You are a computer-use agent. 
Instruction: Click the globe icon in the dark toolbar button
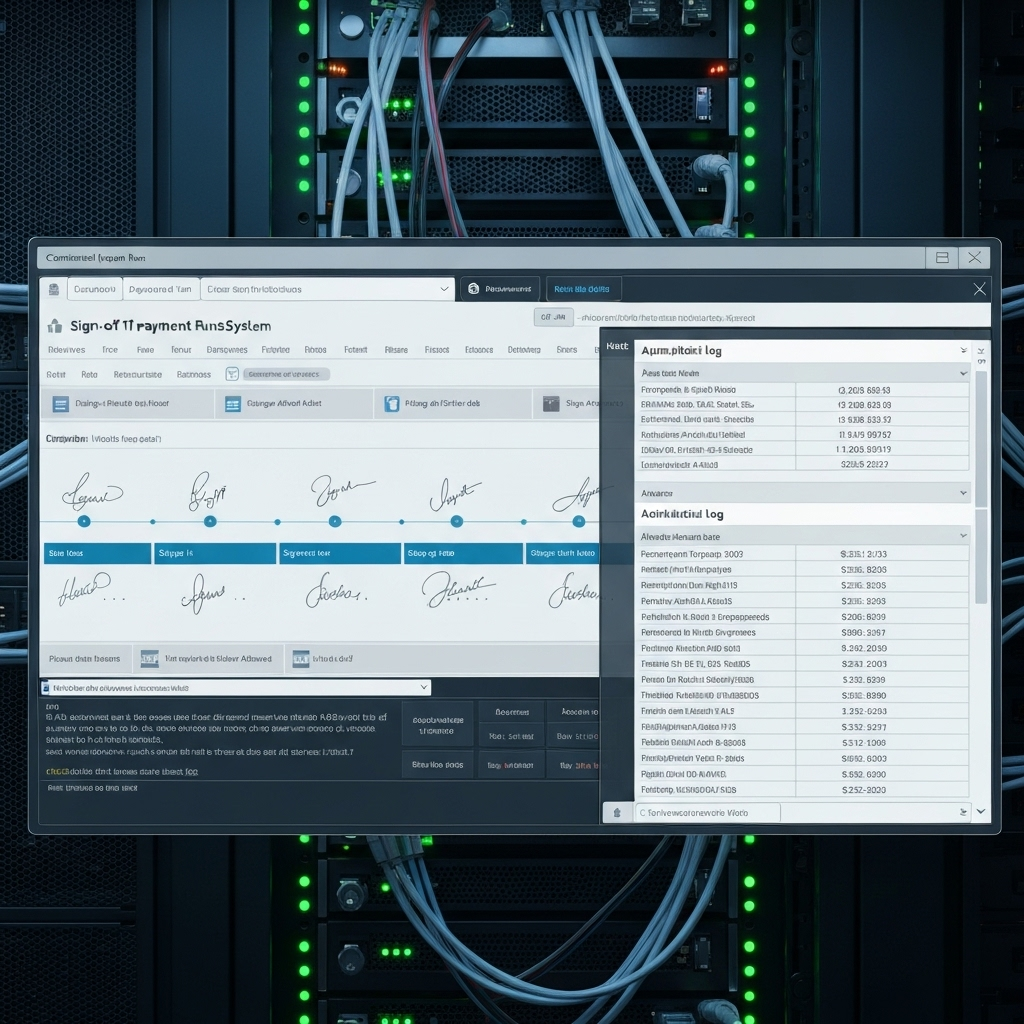pos(473,289)
